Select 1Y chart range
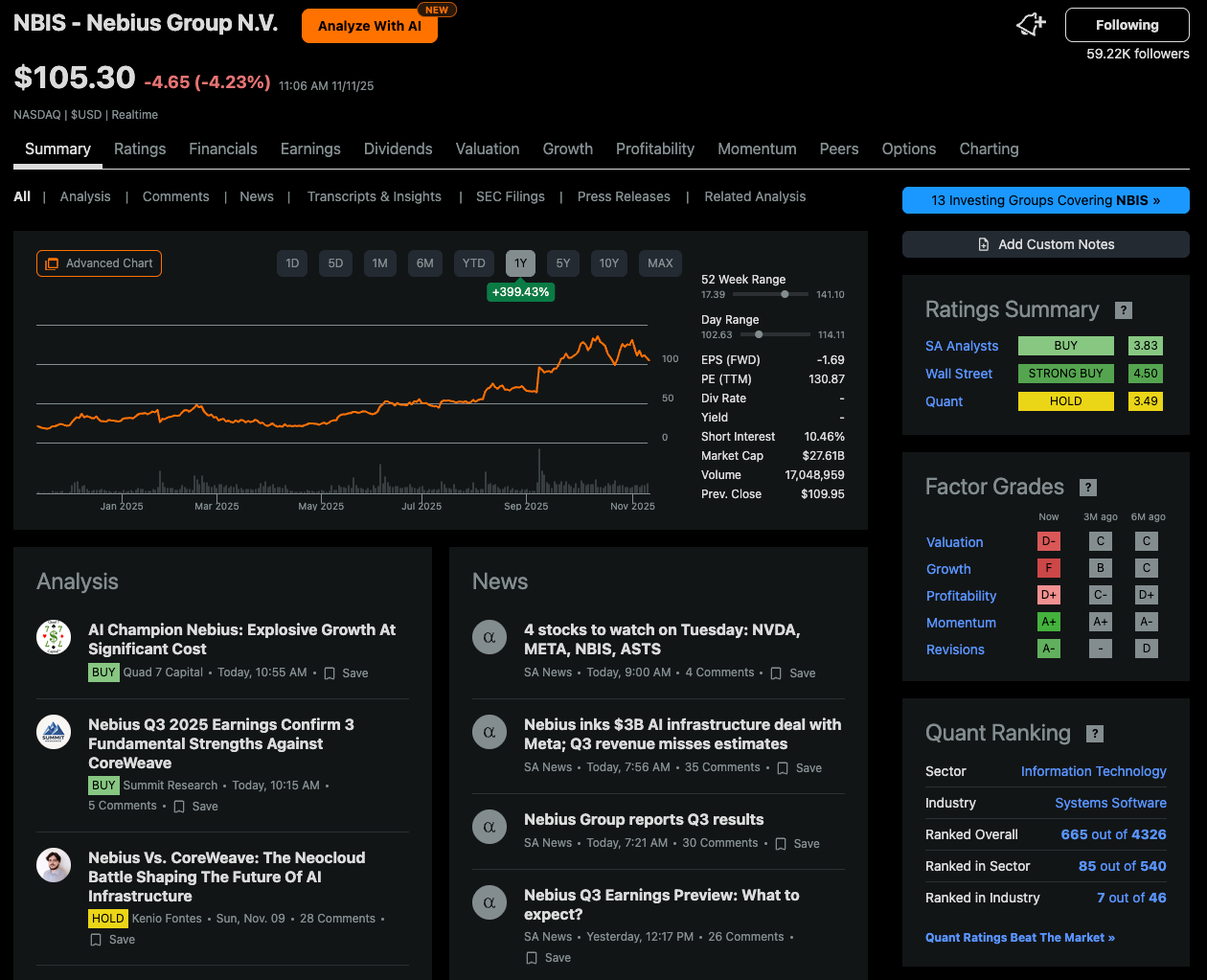Viewport: 1207px width, 980px height. point(520,263)
